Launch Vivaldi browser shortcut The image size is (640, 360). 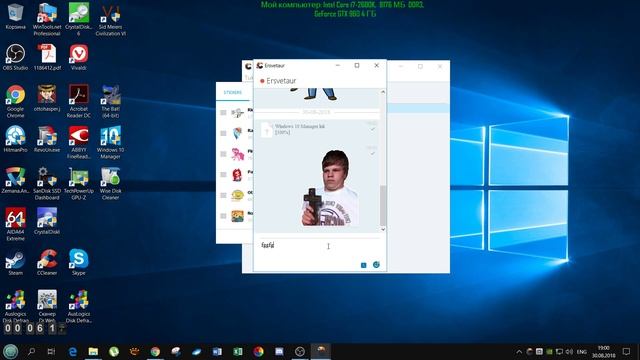tap(78, 57)
